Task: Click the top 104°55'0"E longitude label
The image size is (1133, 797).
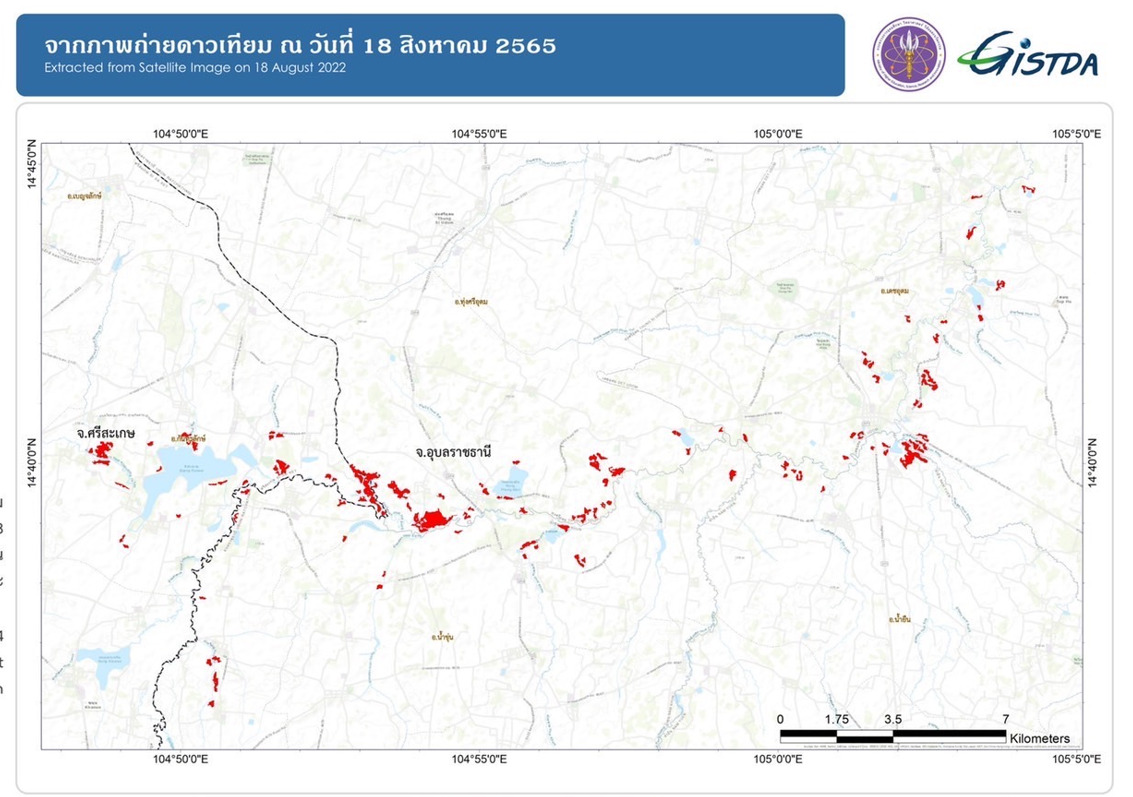Action: point(481,133)
